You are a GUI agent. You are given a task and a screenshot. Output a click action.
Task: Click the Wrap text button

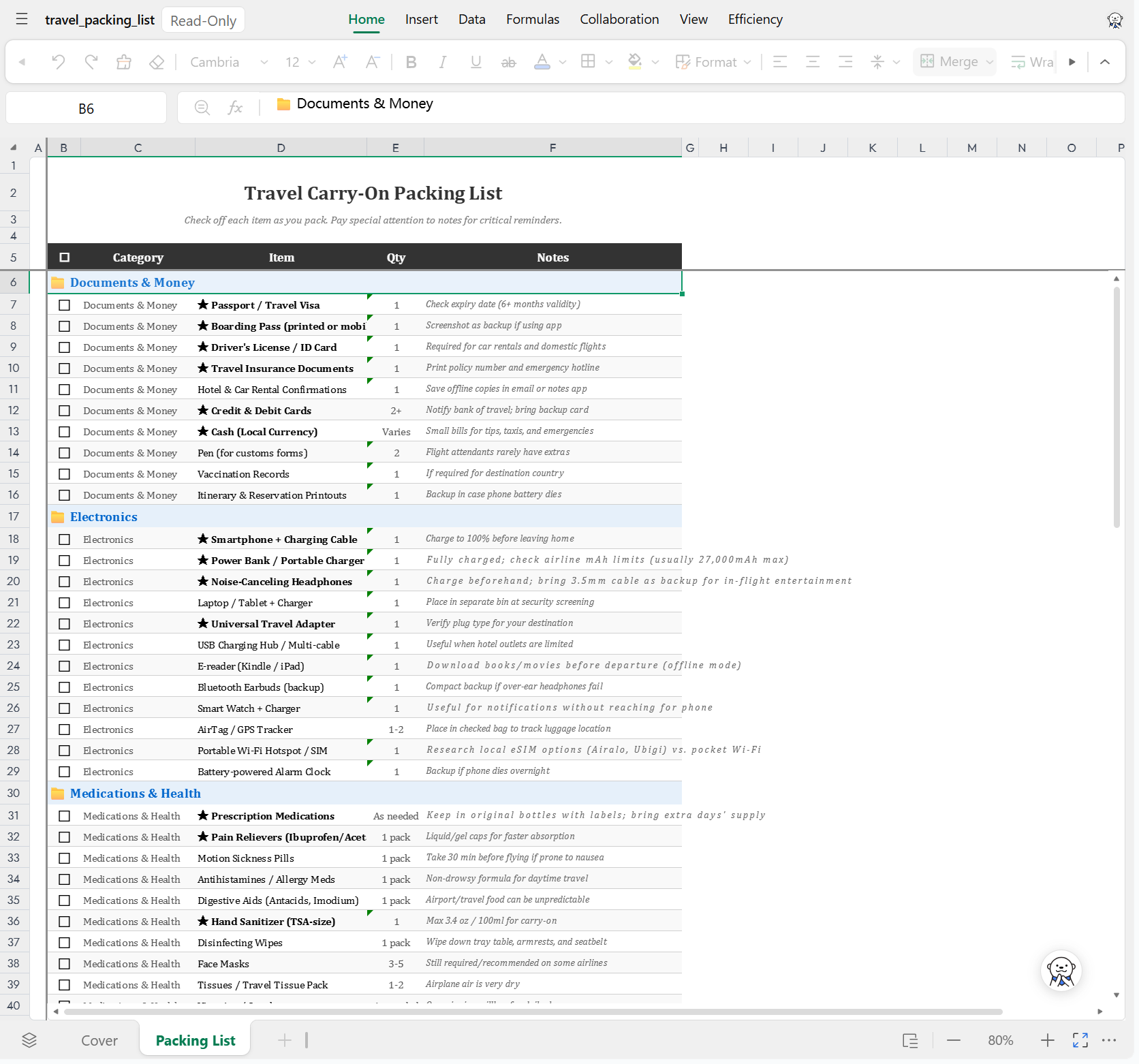coord(1032,62)
